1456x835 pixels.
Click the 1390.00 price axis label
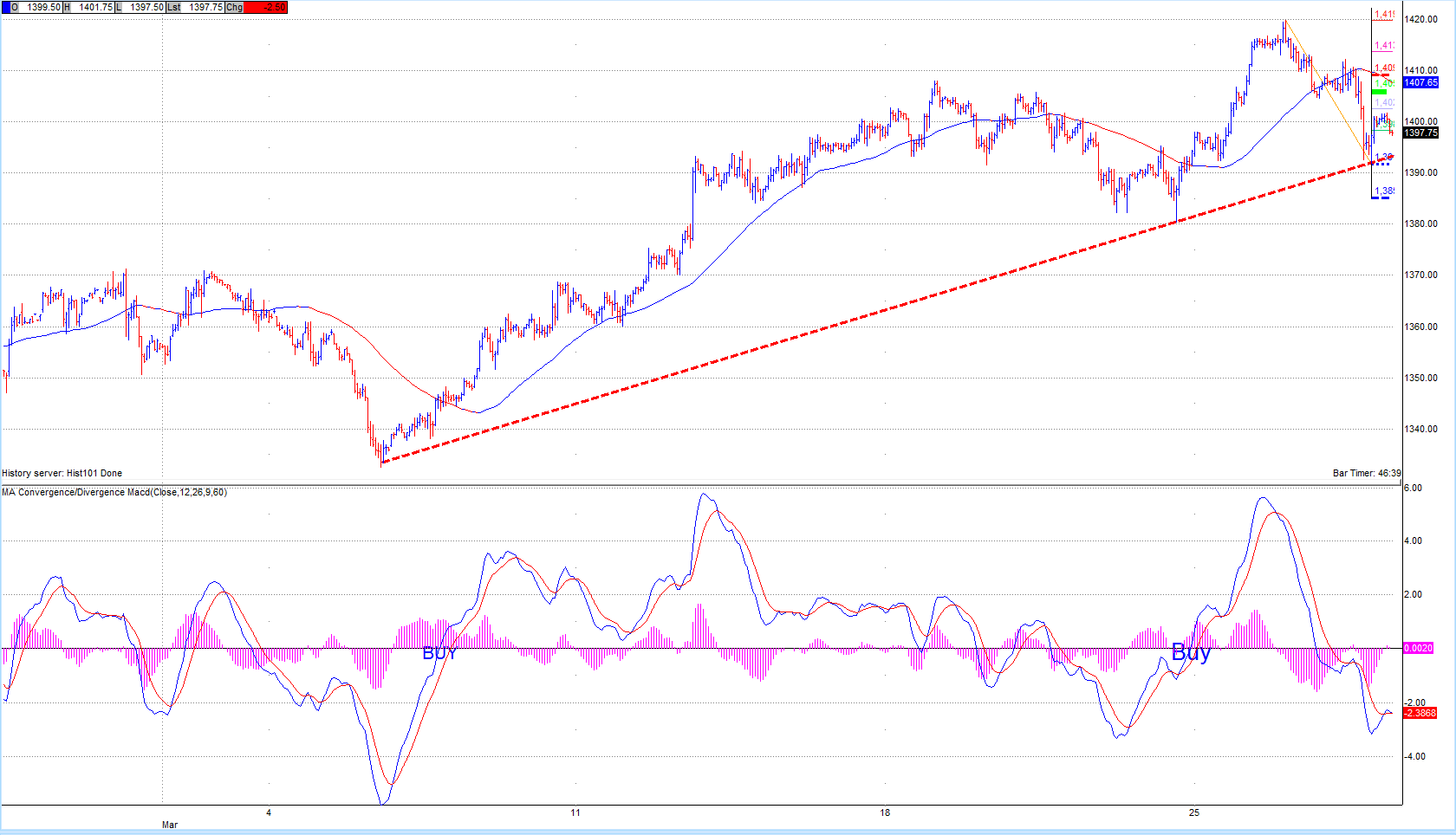[1421, 172]
